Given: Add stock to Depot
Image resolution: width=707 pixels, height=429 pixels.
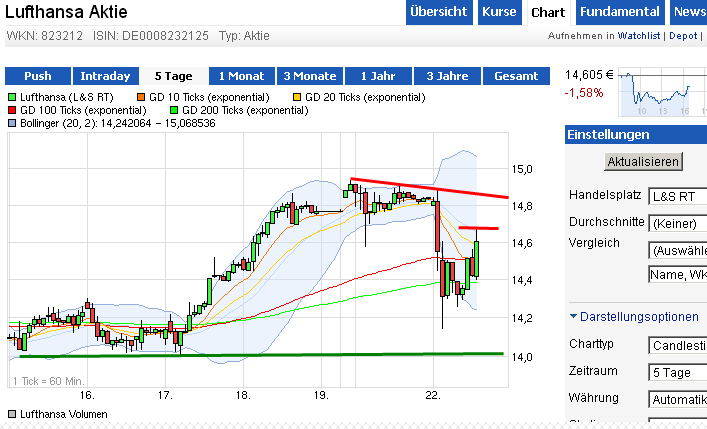Looking at the screenshot, I should click(683, 36).
